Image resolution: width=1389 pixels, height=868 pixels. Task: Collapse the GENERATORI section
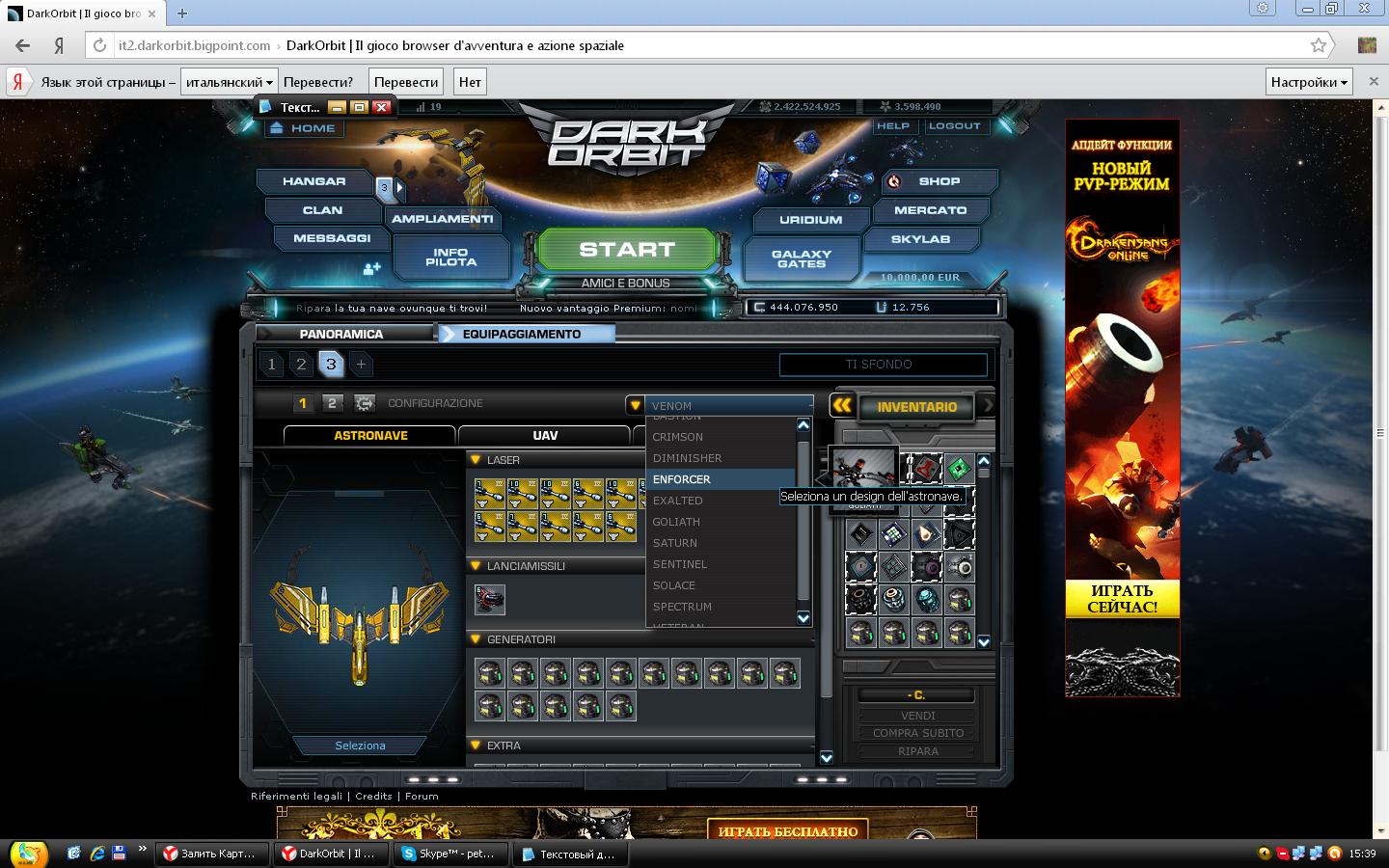(476, 639)
